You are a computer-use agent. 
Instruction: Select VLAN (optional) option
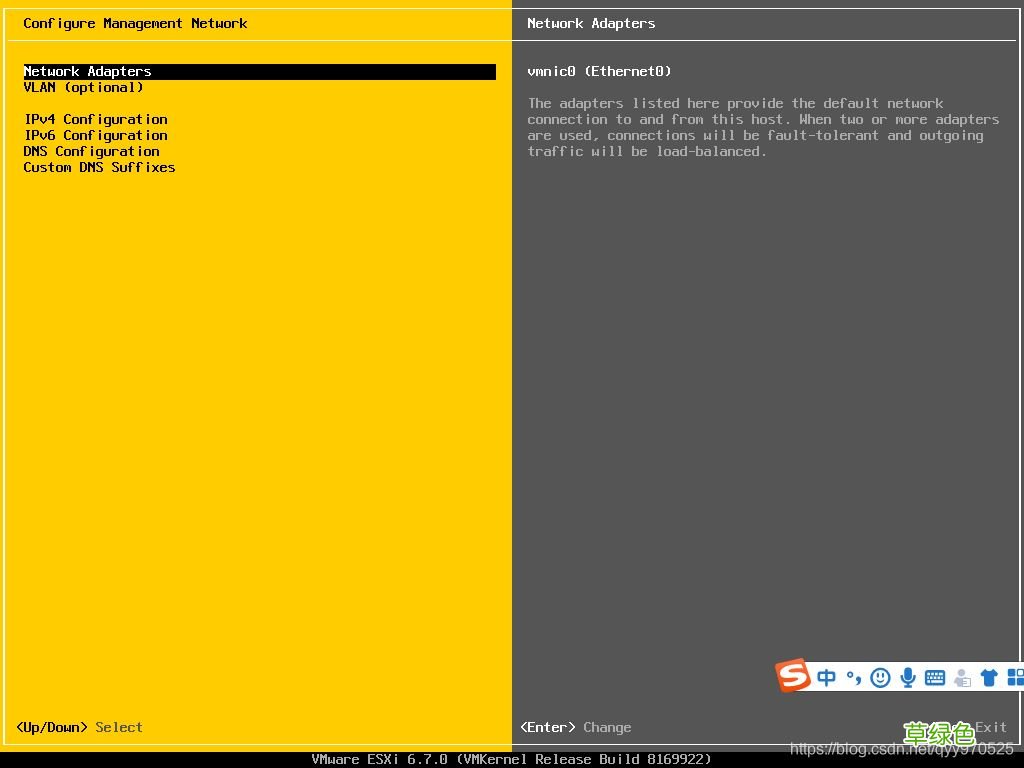(x=84, y=88)
